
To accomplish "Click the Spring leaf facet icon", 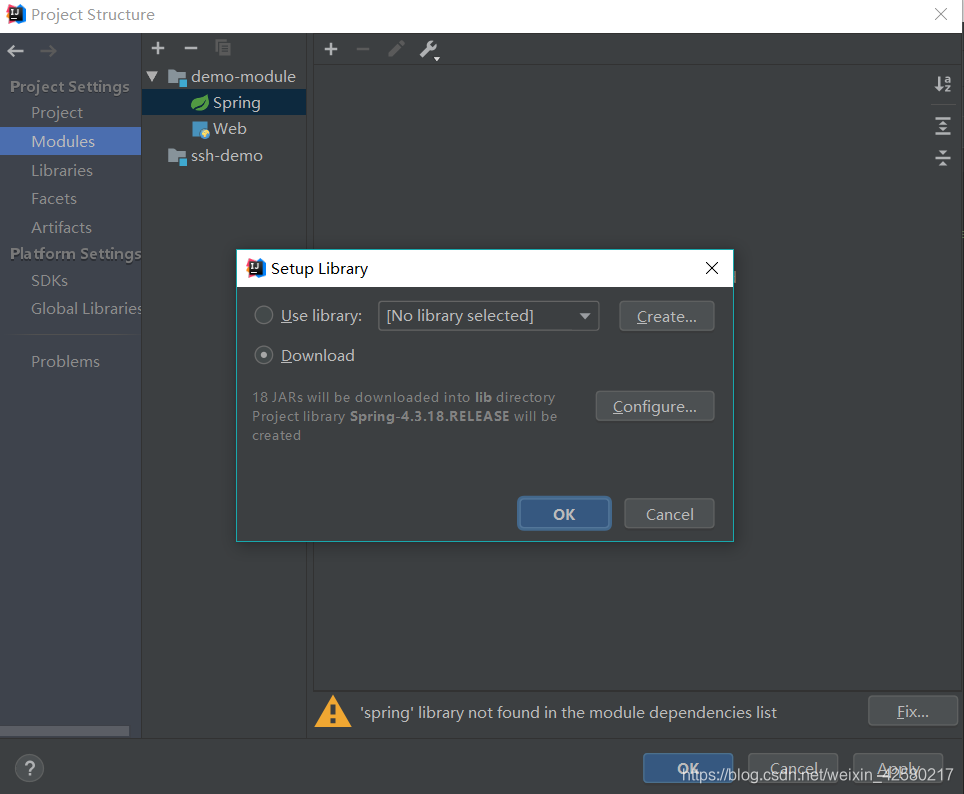I will [x=200, y=103].
